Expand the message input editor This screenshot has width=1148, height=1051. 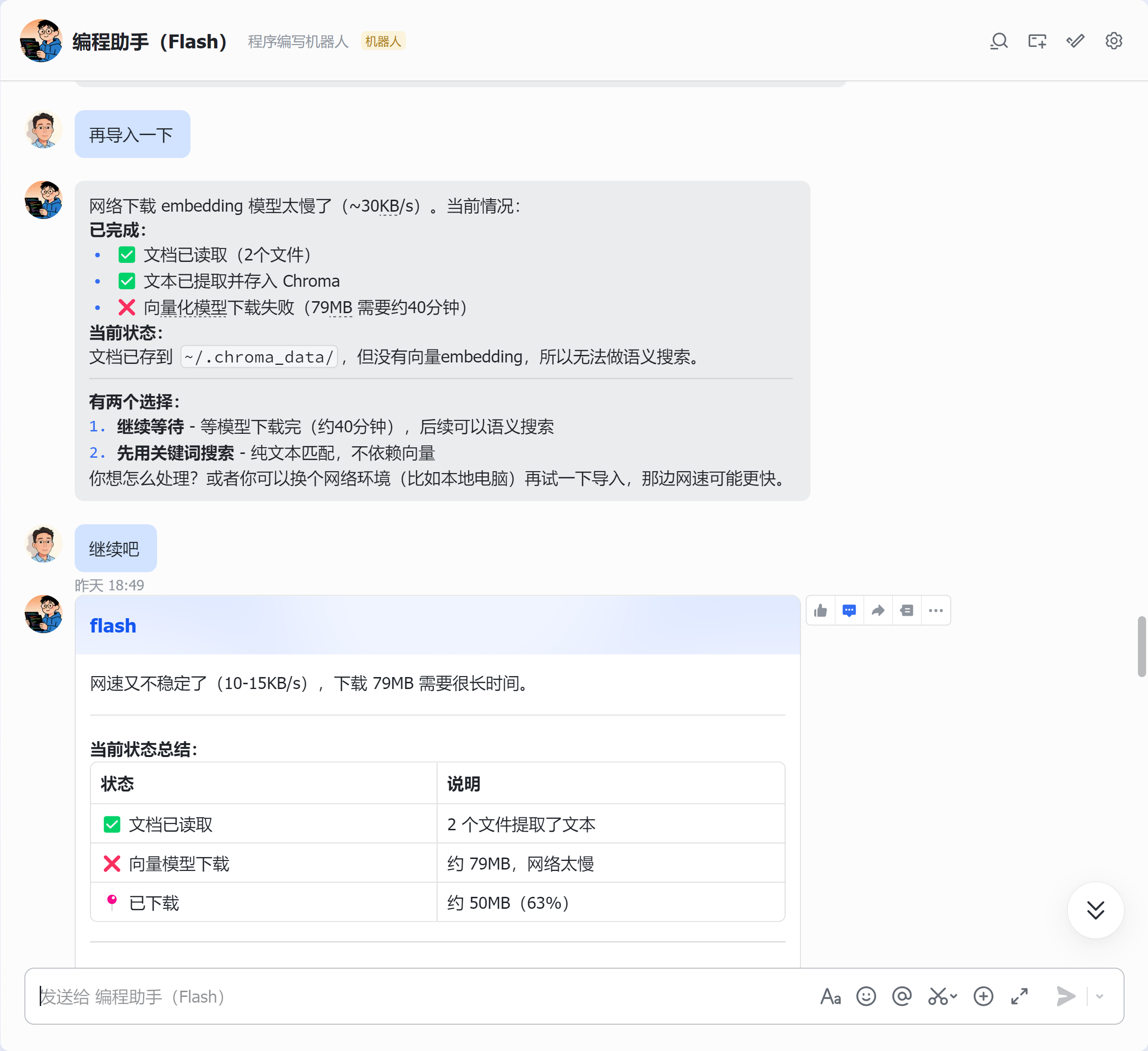1019,996
